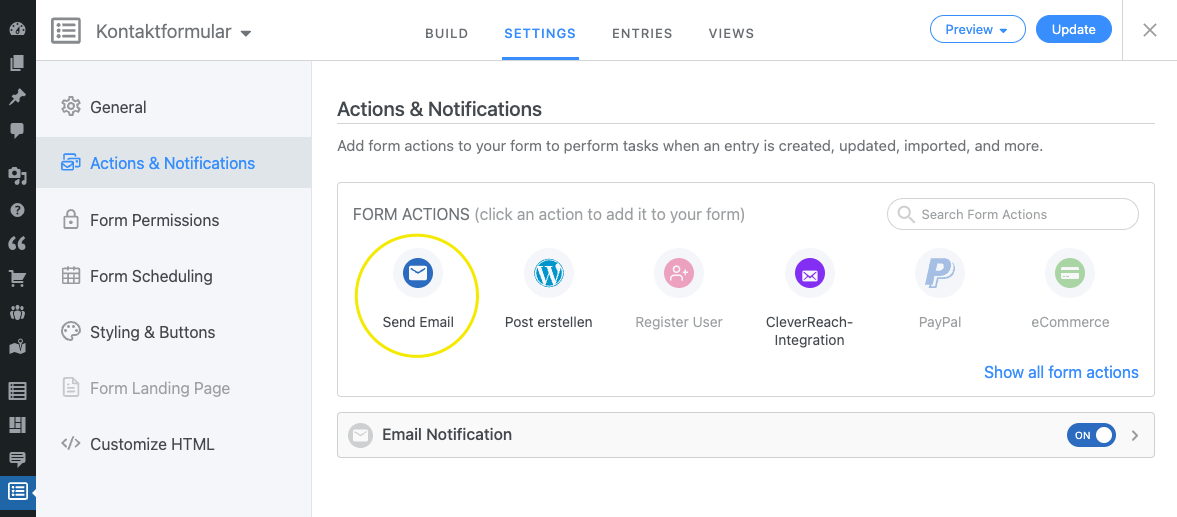The width and height of the screenshot is (1177, 517).
Task: Click Show all form actions link
Action: [1061, 372]
